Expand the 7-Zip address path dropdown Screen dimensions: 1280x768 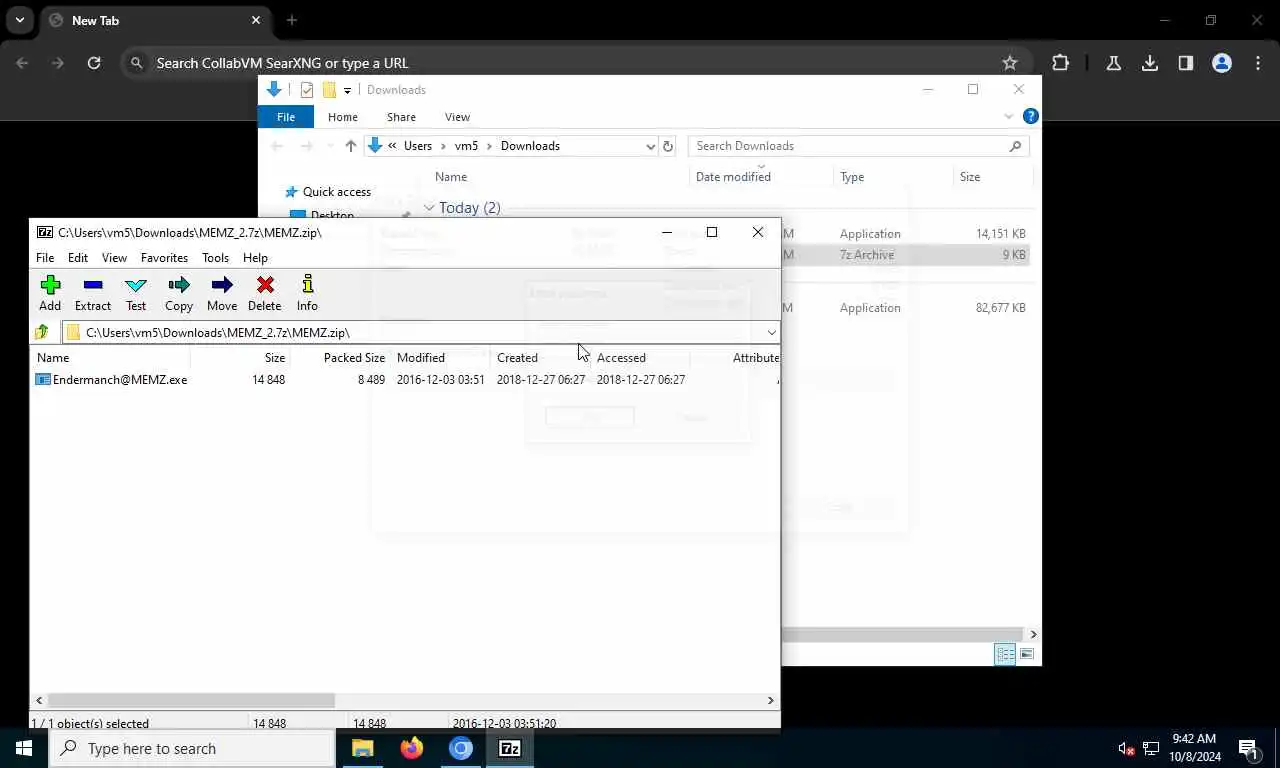[x=771, y=332]
